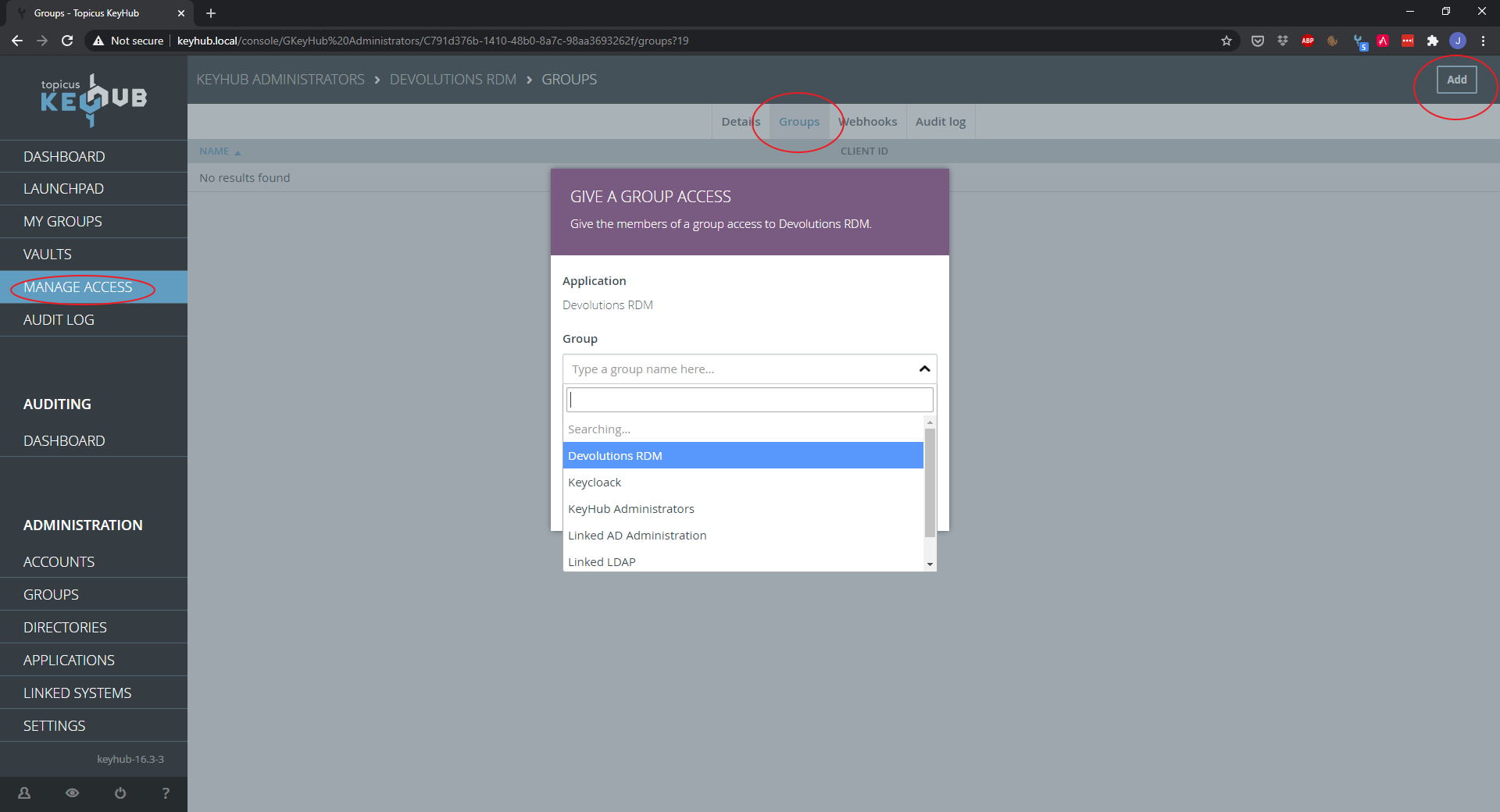Screen dimensions: 1500x812
Task: Select KeyHub Administrators from the group list
Action: [x=743, y=509]
